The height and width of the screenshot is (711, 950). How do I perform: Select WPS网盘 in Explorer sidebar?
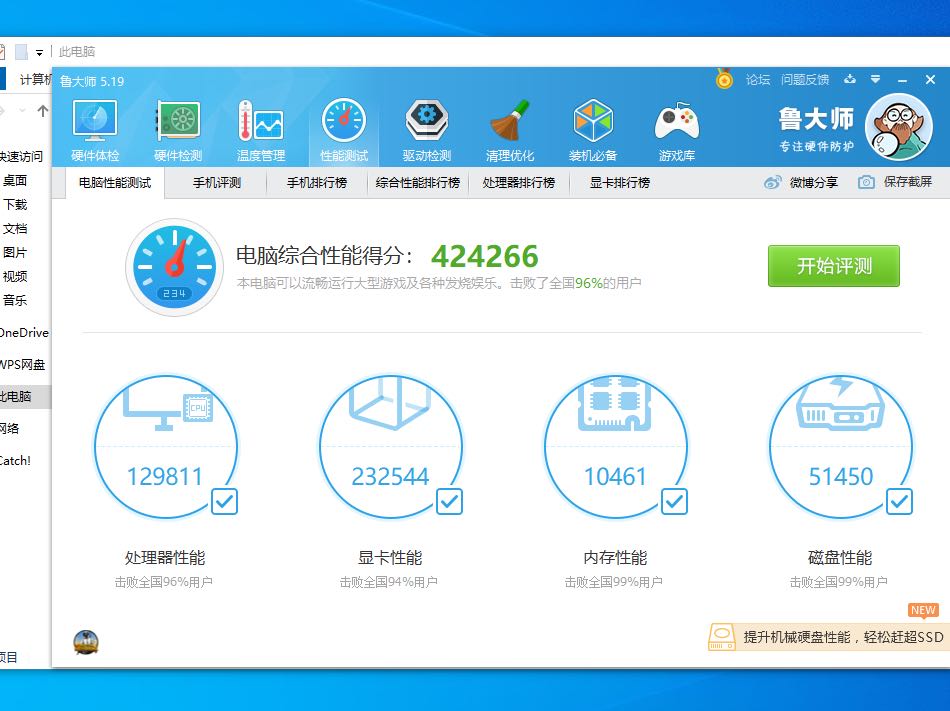[23, 365]
